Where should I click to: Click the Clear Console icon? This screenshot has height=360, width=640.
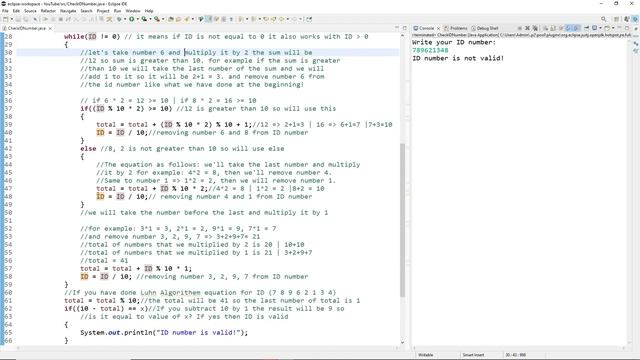point(546,28)
